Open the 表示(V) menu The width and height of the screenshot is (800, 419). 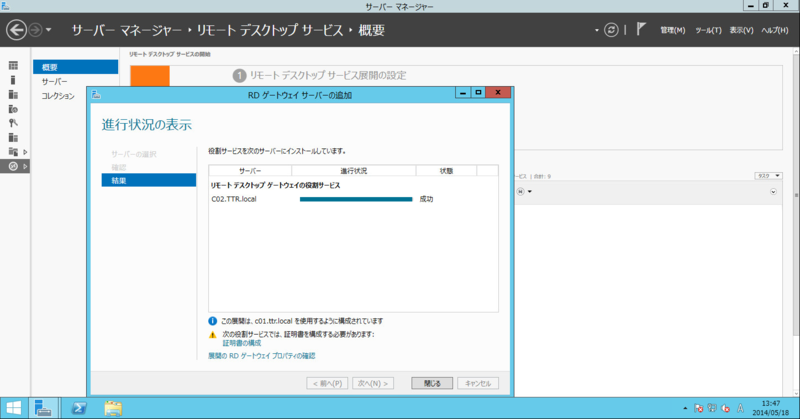pos(741,30)
